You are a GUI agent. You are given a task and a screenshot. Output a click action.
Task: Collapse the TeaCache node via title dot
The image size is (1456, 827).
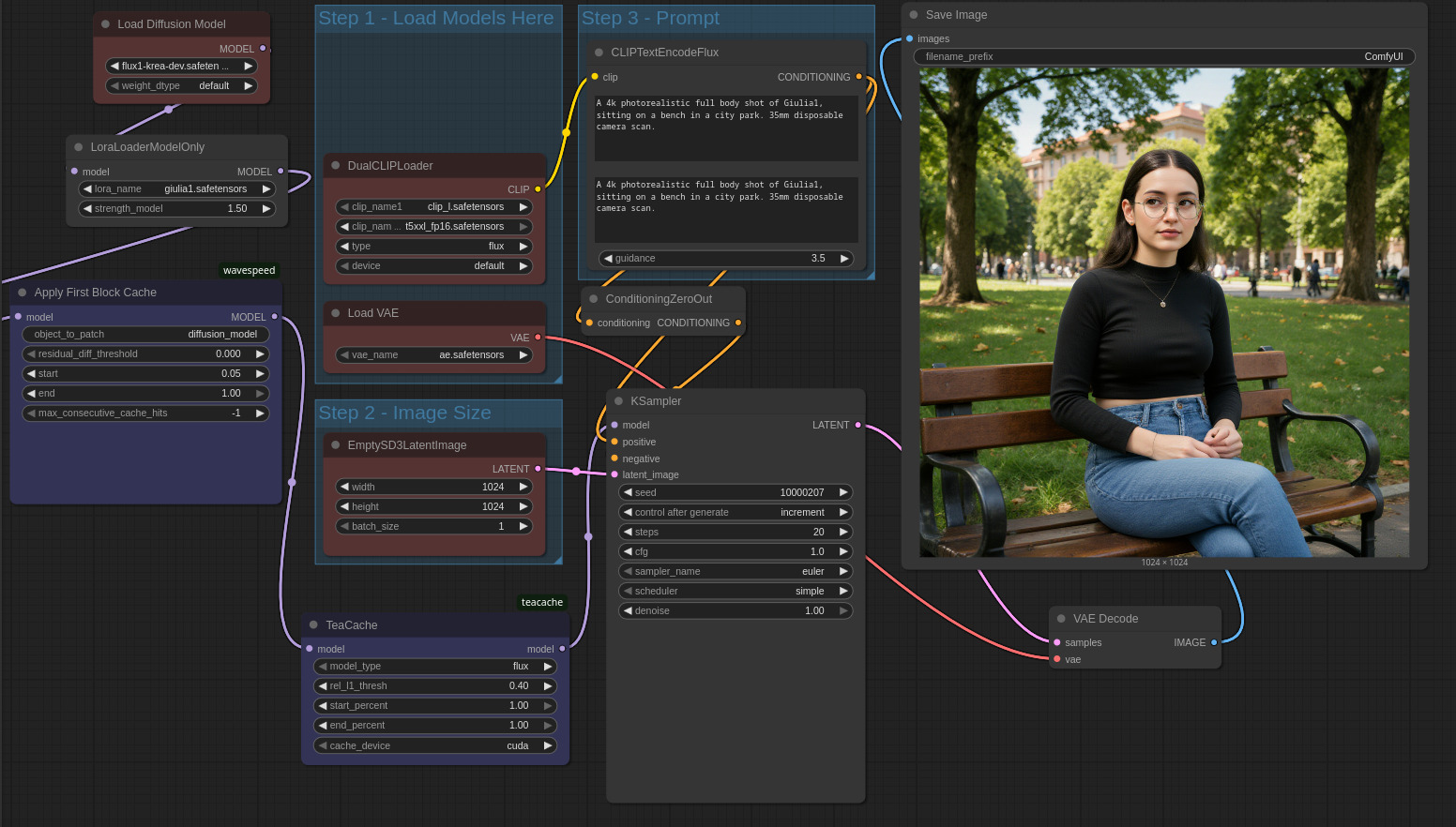[313, 625]
